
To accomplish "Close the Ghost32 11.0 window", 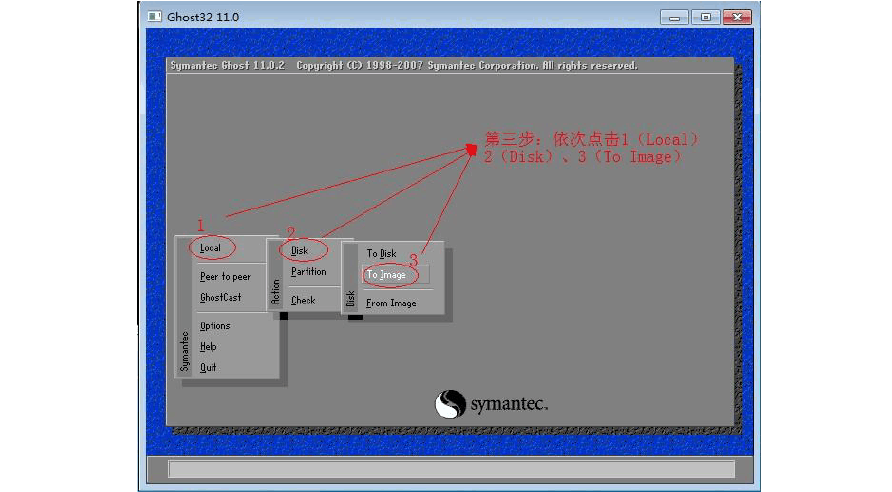I will (x=737, y=17).
